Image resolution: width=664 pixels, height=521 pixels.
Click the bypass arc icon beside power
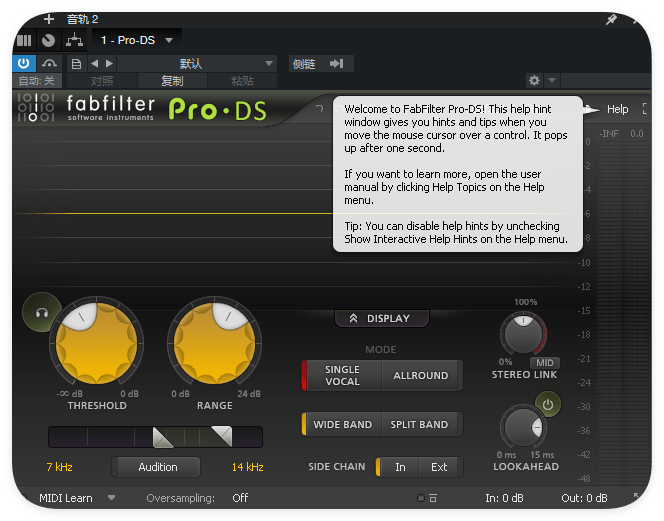[50, 64]
